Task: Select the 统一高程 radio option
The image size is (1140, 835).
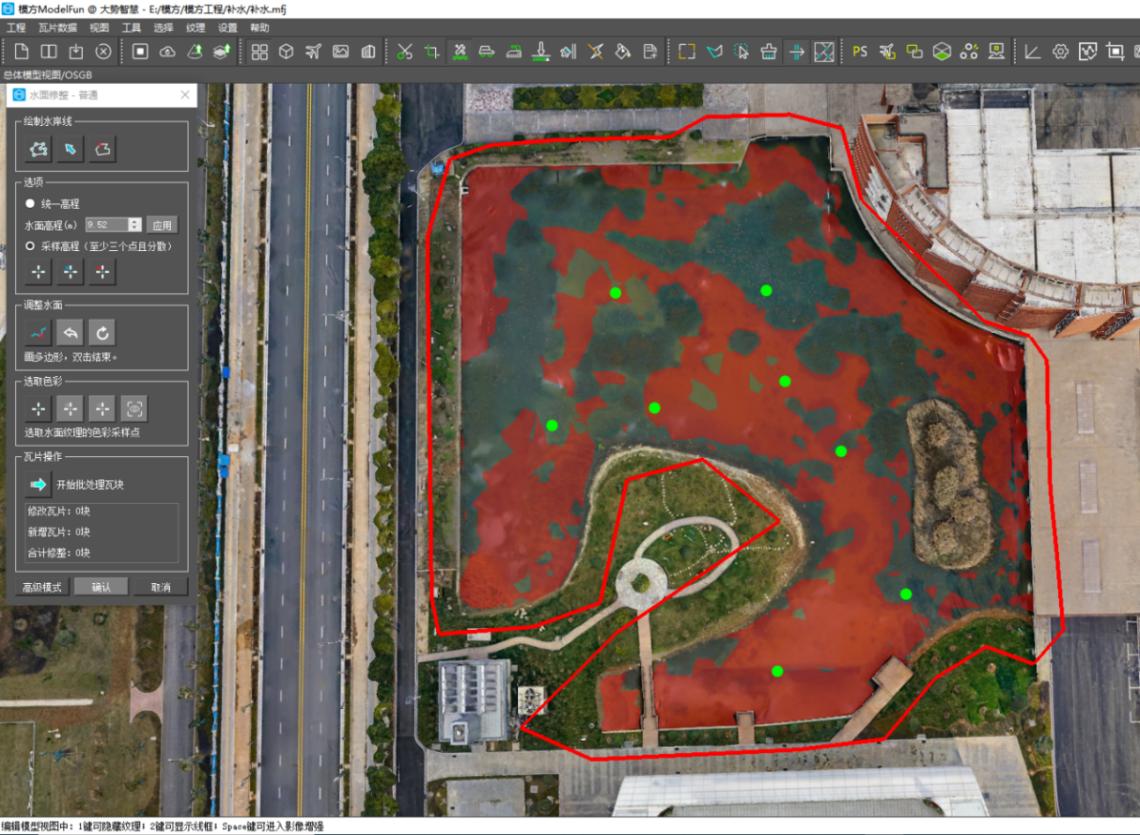Action: (x=30, y=204)
